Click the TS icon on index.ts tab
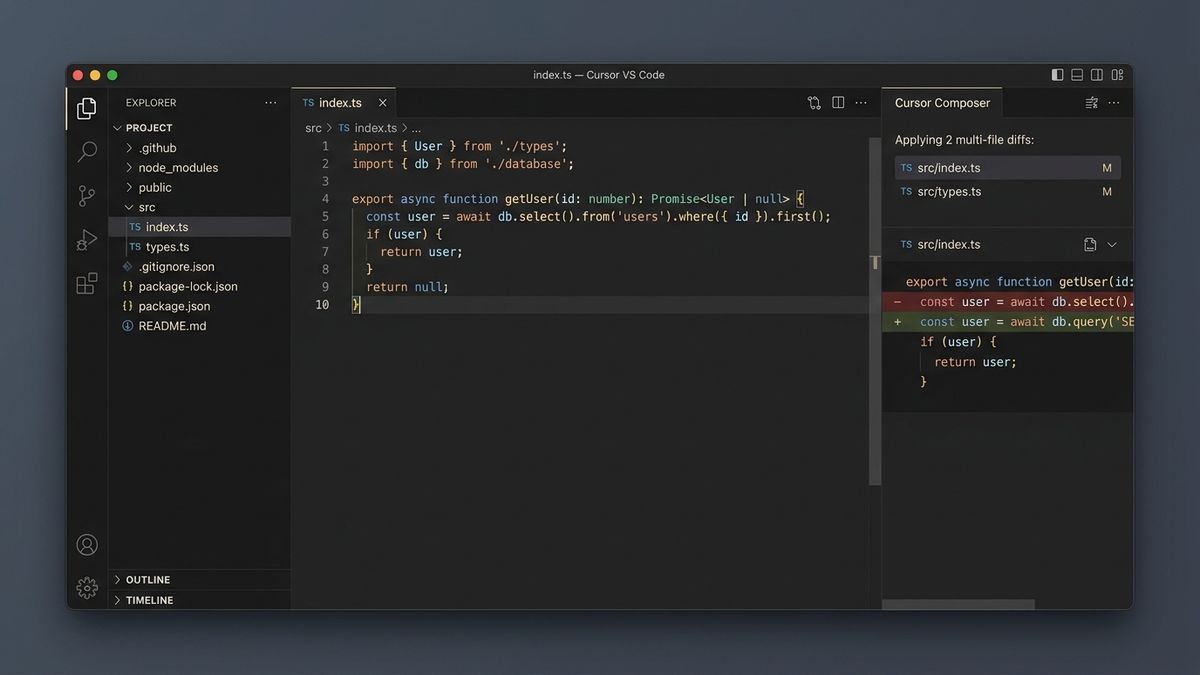Screen dimensions: 1200x675 tap(308, 103)
